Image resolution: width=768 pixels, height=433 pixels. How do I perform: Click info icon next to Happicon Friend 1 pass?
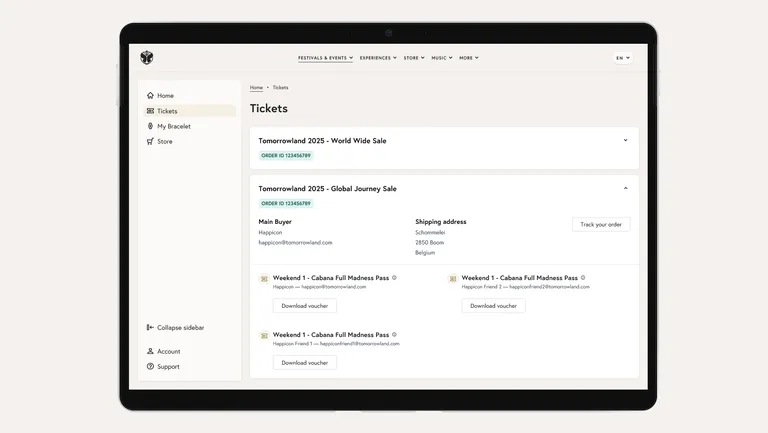pos(394,335)
